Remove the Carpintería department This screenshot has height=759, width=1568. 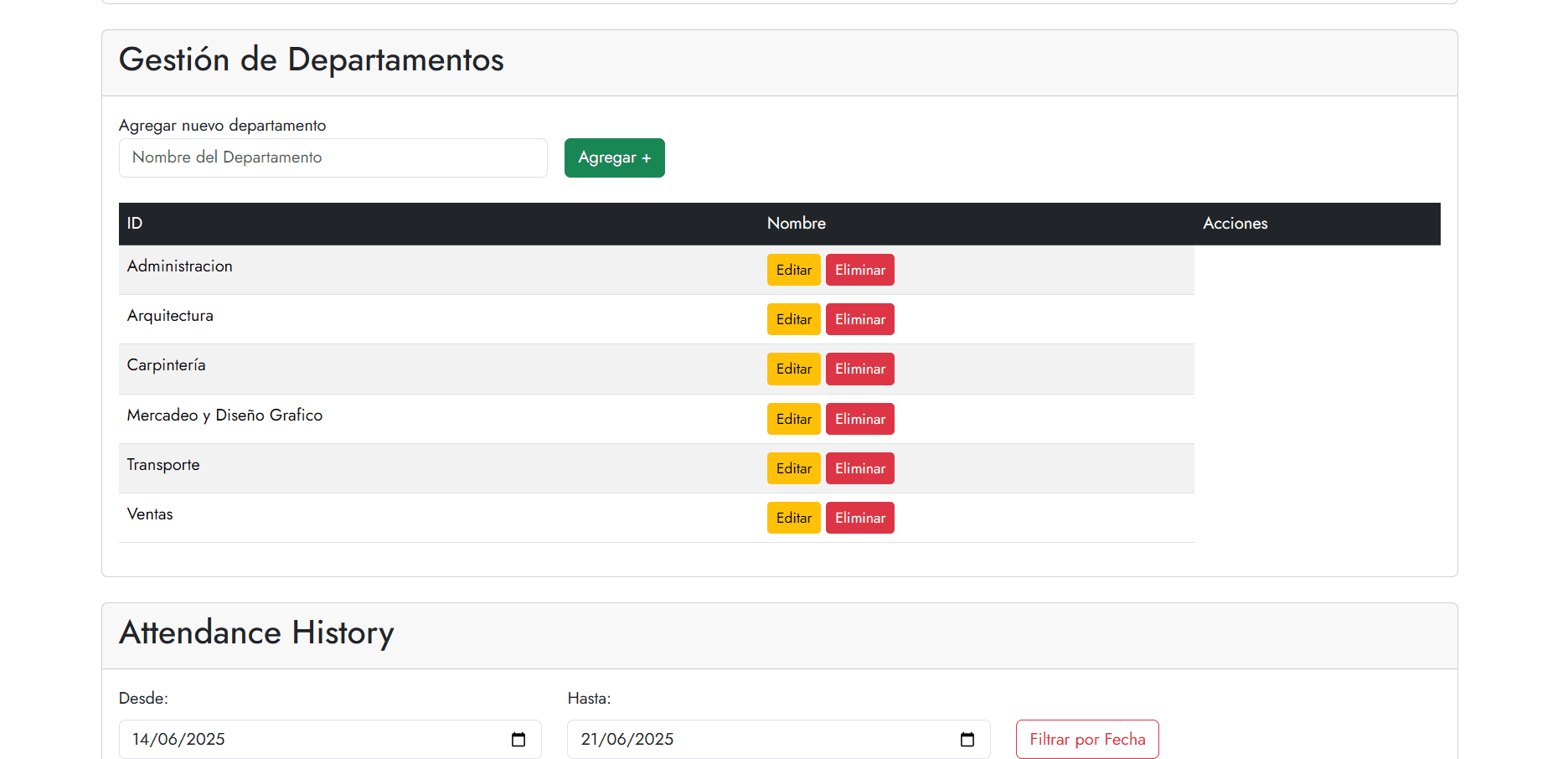click(859, 369)
